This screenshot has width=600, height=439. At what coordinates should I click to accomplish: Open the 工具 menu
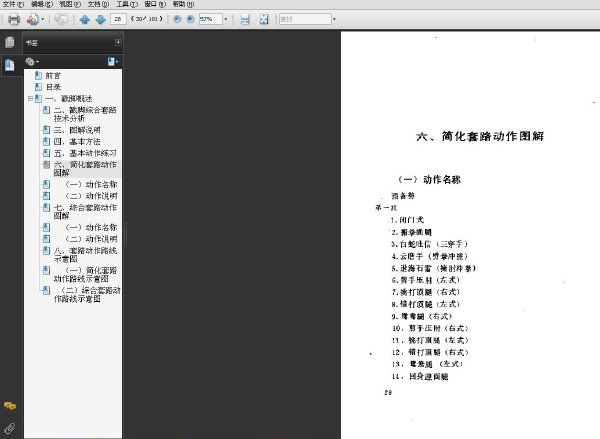[x=127, y=4]
